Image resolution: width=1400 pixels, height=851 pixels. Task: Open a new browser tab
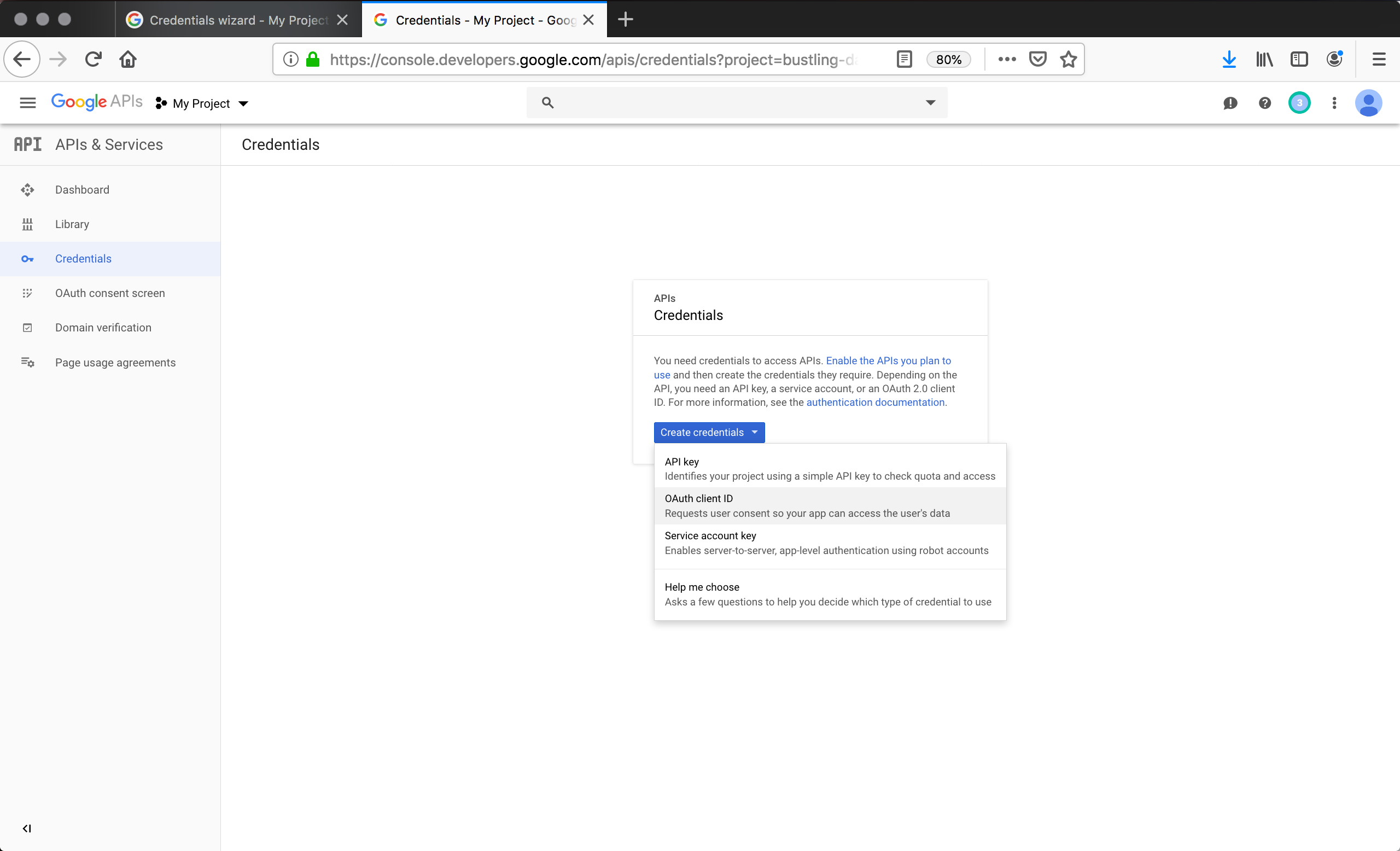[x=625, y=19]
